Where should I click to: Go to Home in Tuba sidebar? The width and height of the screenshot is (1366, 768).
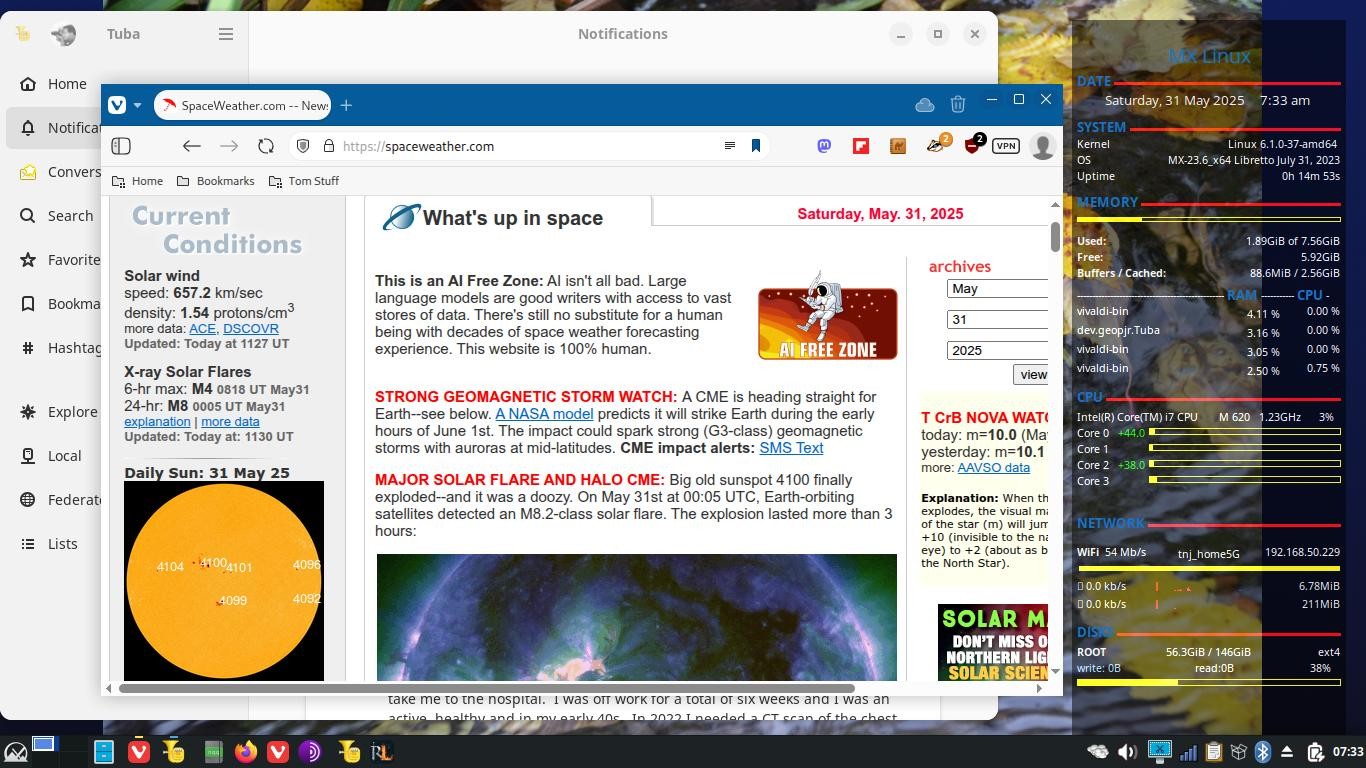pos(55,84)
